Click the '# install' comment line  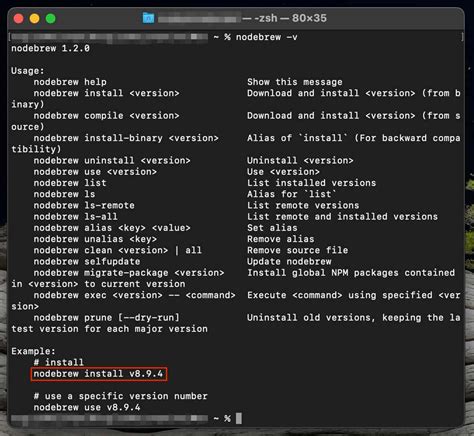click(x=59, y=363)
